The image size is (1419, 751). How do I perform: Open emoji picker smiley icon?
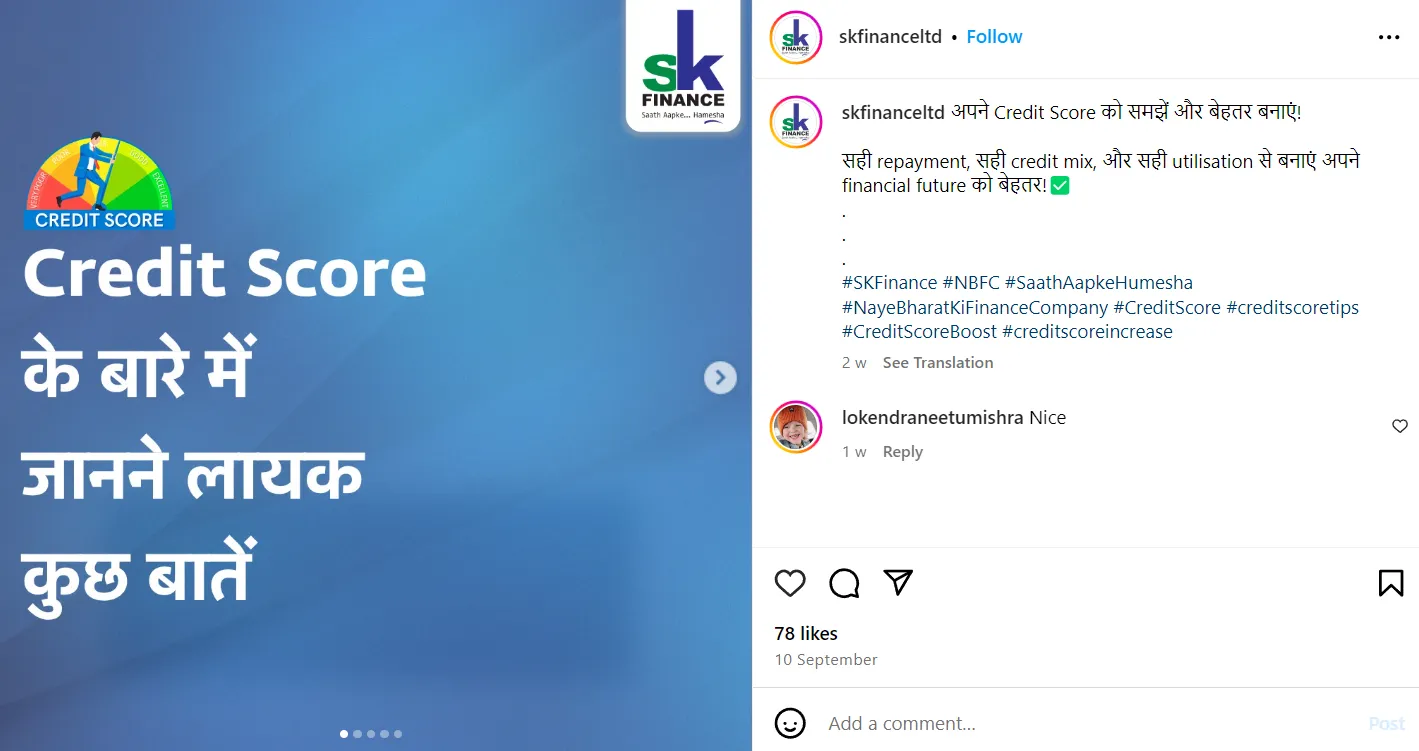coord(790,723)
